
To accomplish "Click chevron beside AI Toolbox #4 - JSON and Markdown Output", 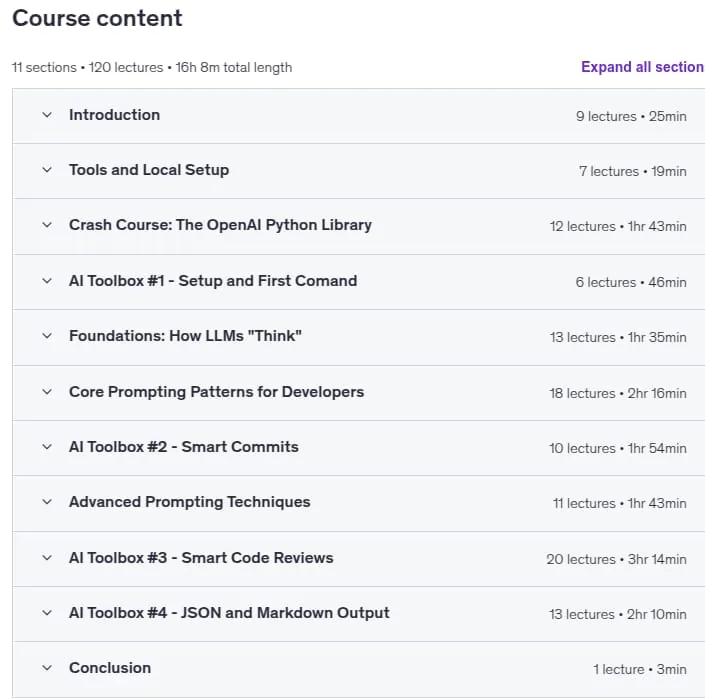I will click(x=47, y=613).
